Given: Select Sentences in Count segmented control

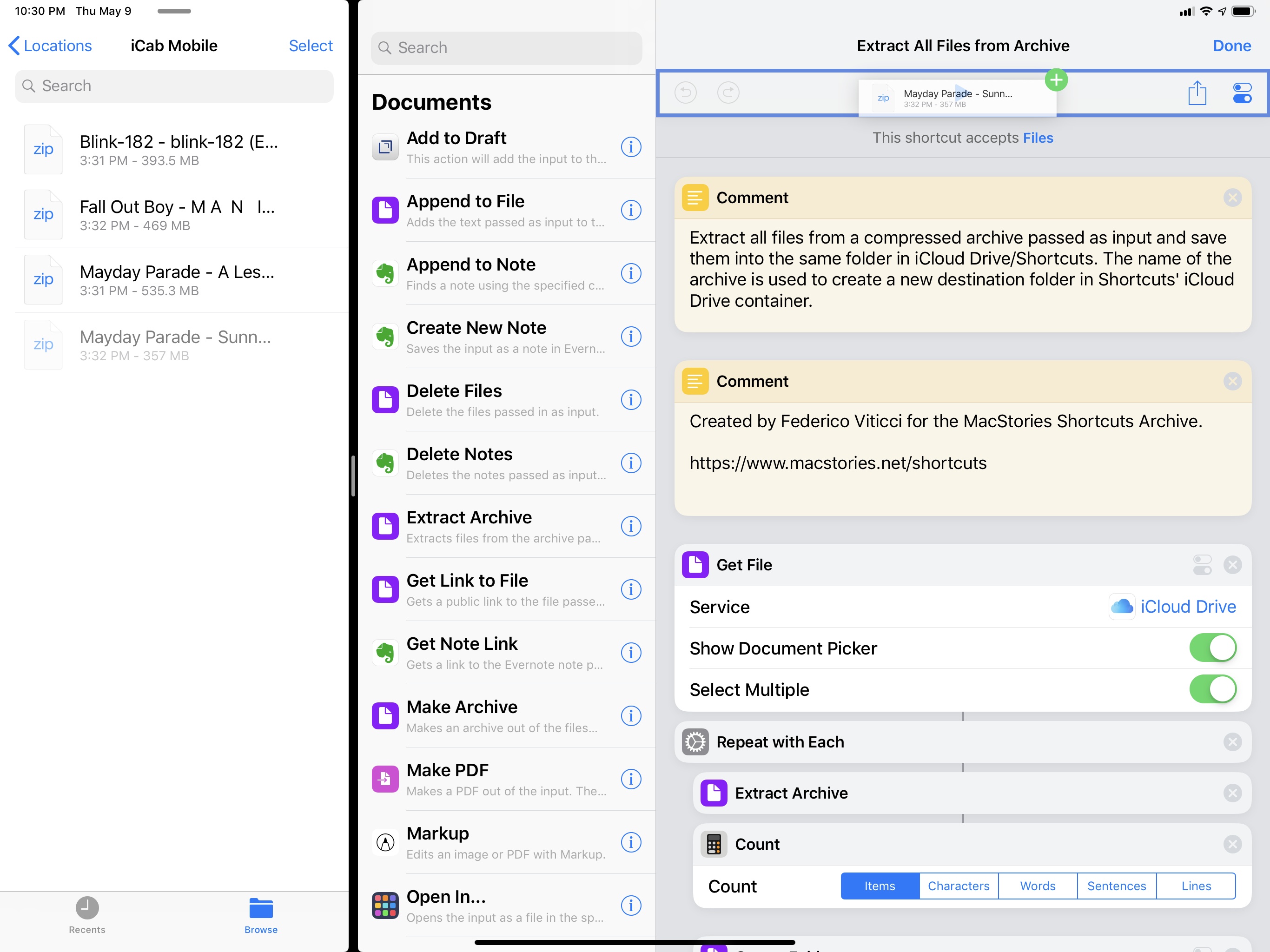Looking at the screenshot, I should (x=1117, y=886).
